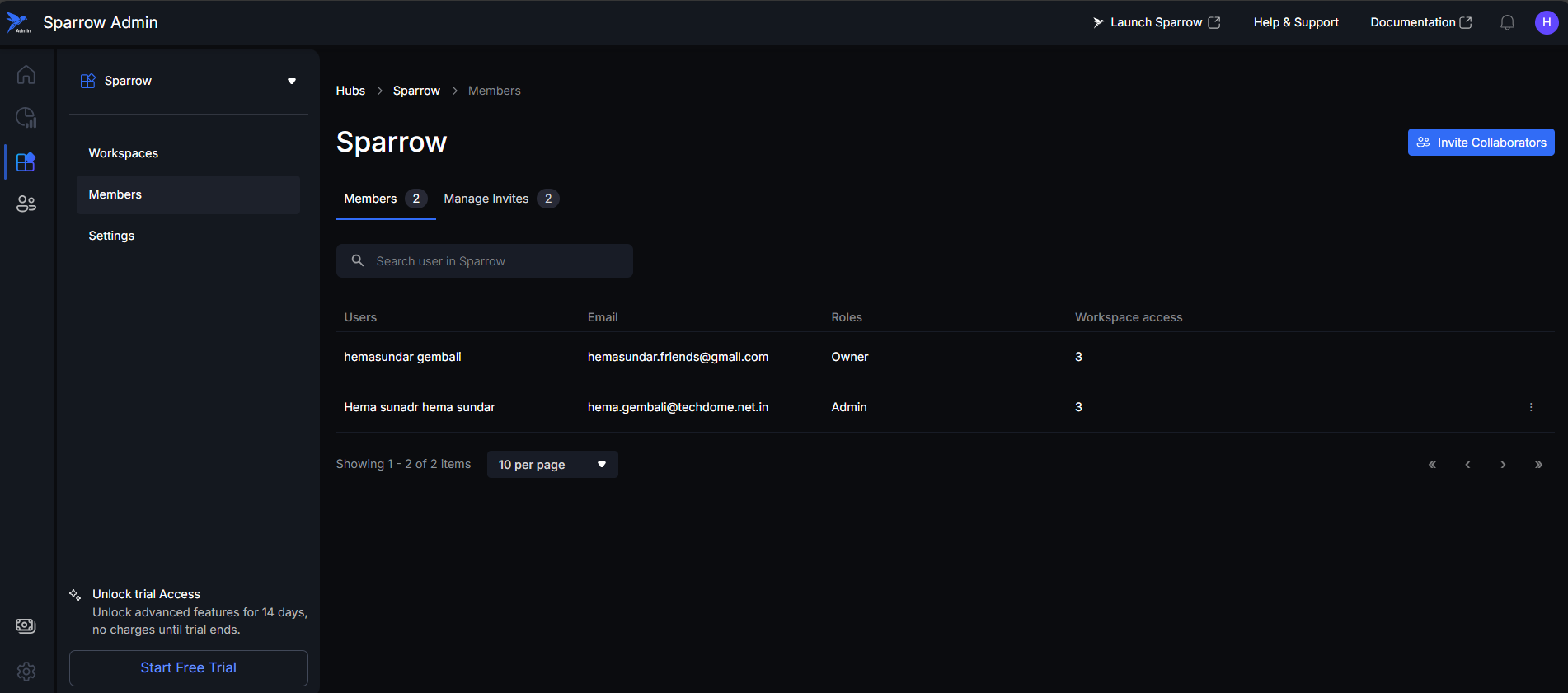This screenshot has width=1568, height=693.
Task: Click the Invite Collaborators button
Action: point(1481,143)
